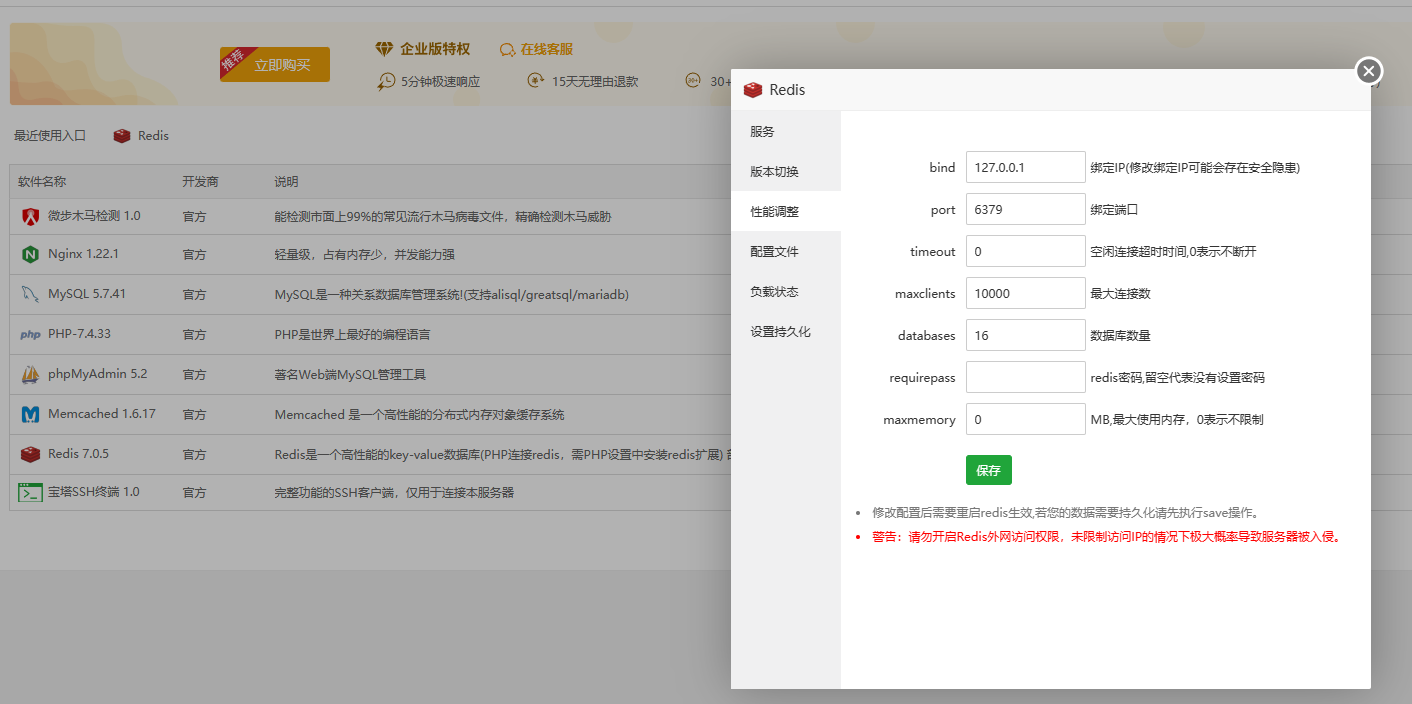The height and width of the screenshot is (704, 1412).
Task: Click the empty requirepass input field
Action: click(1026, 377)
